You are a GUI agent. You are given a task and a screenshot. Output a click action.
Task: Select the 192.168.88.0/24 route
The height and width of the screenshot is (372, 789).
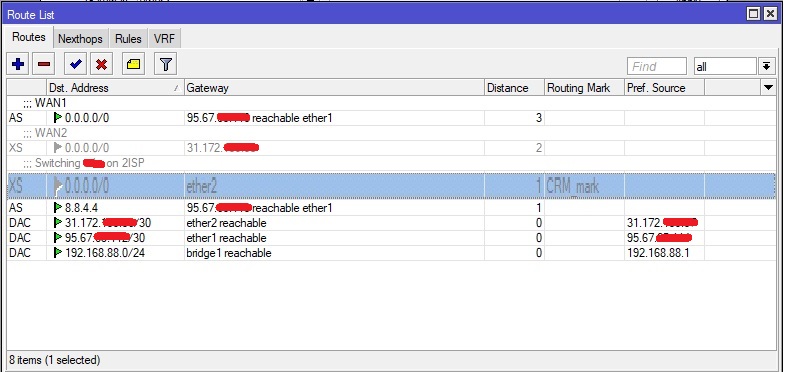(391, 253)
